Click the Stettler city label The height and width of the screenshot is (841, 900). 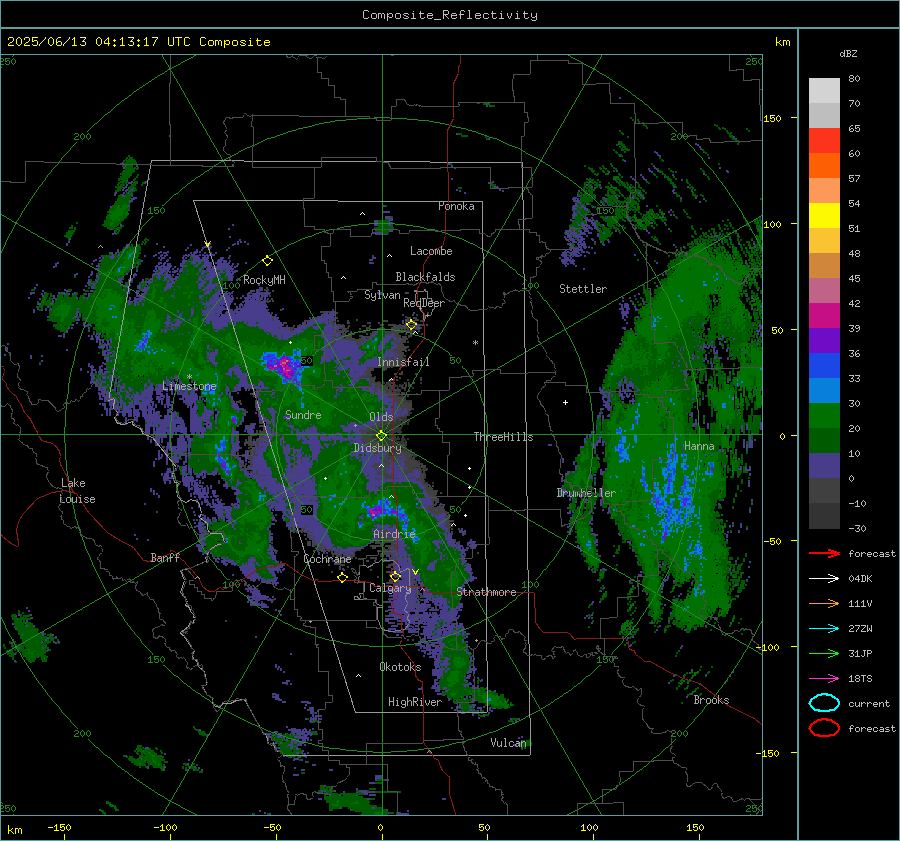pyautogui.click(x=583, y=289)
